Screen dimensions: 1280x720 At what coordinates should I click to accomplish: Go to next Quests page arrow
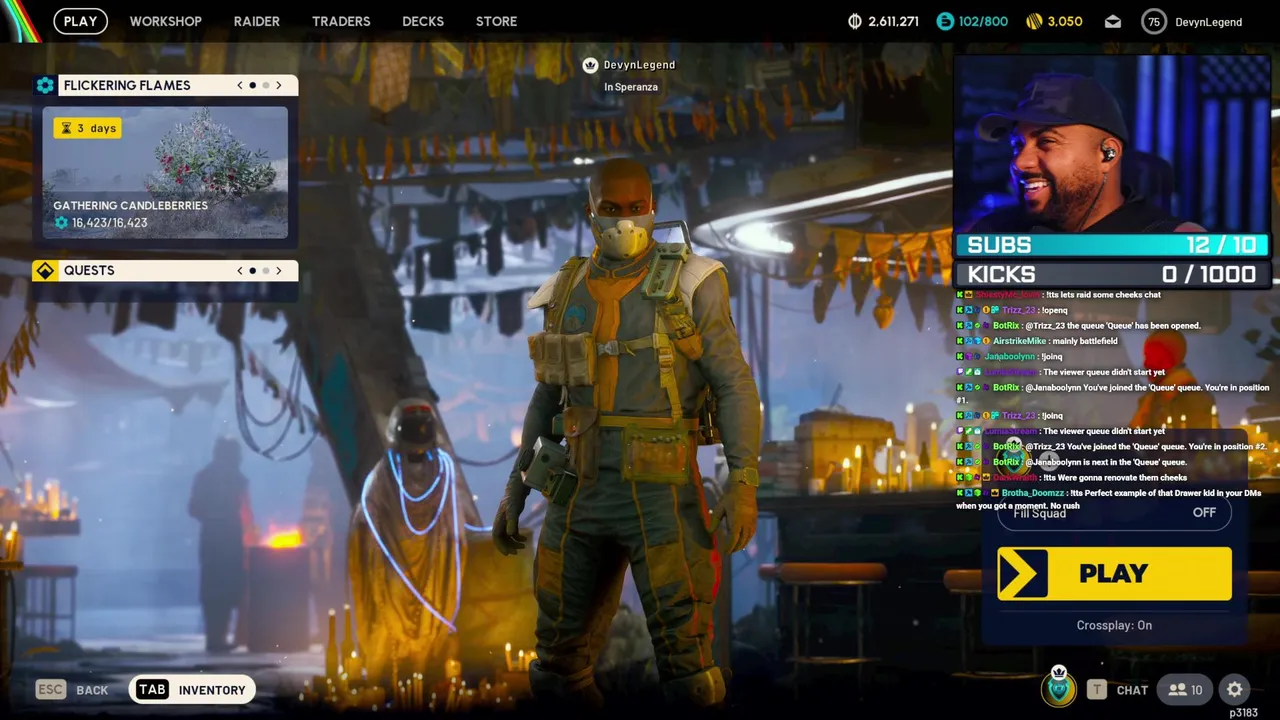pyautogui.click(x=278, y=270)
